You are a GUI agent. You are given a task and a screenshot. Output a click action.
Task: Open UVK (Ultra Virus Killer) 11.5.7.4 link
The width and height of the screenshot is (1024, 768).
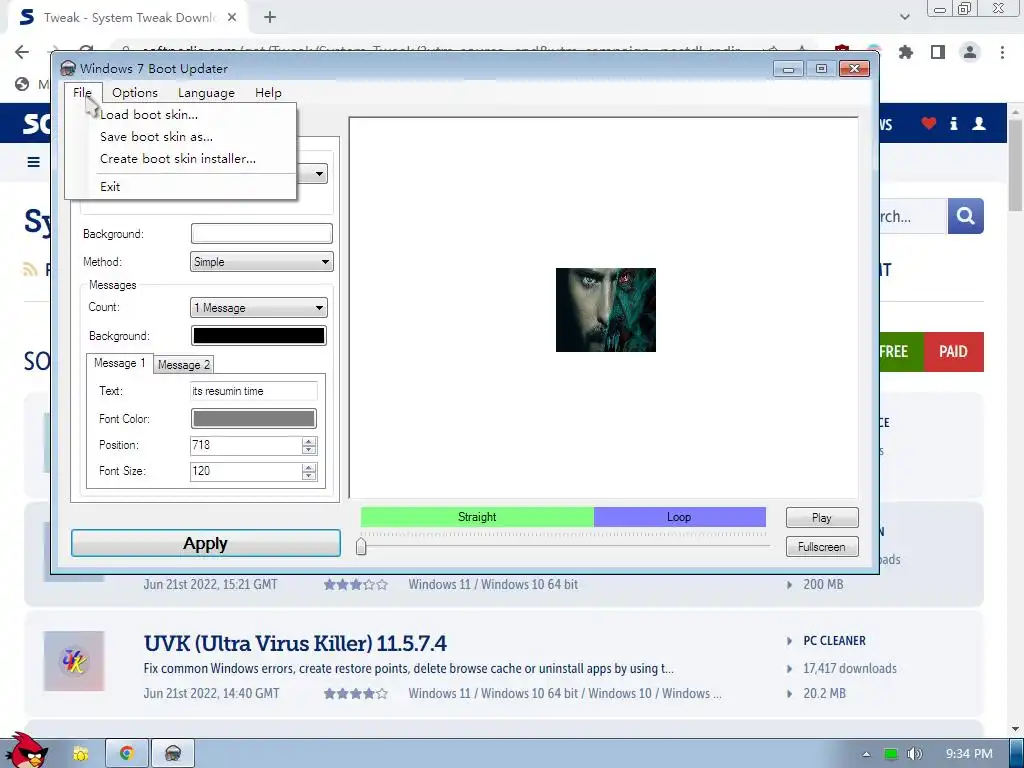coord(295,643)
